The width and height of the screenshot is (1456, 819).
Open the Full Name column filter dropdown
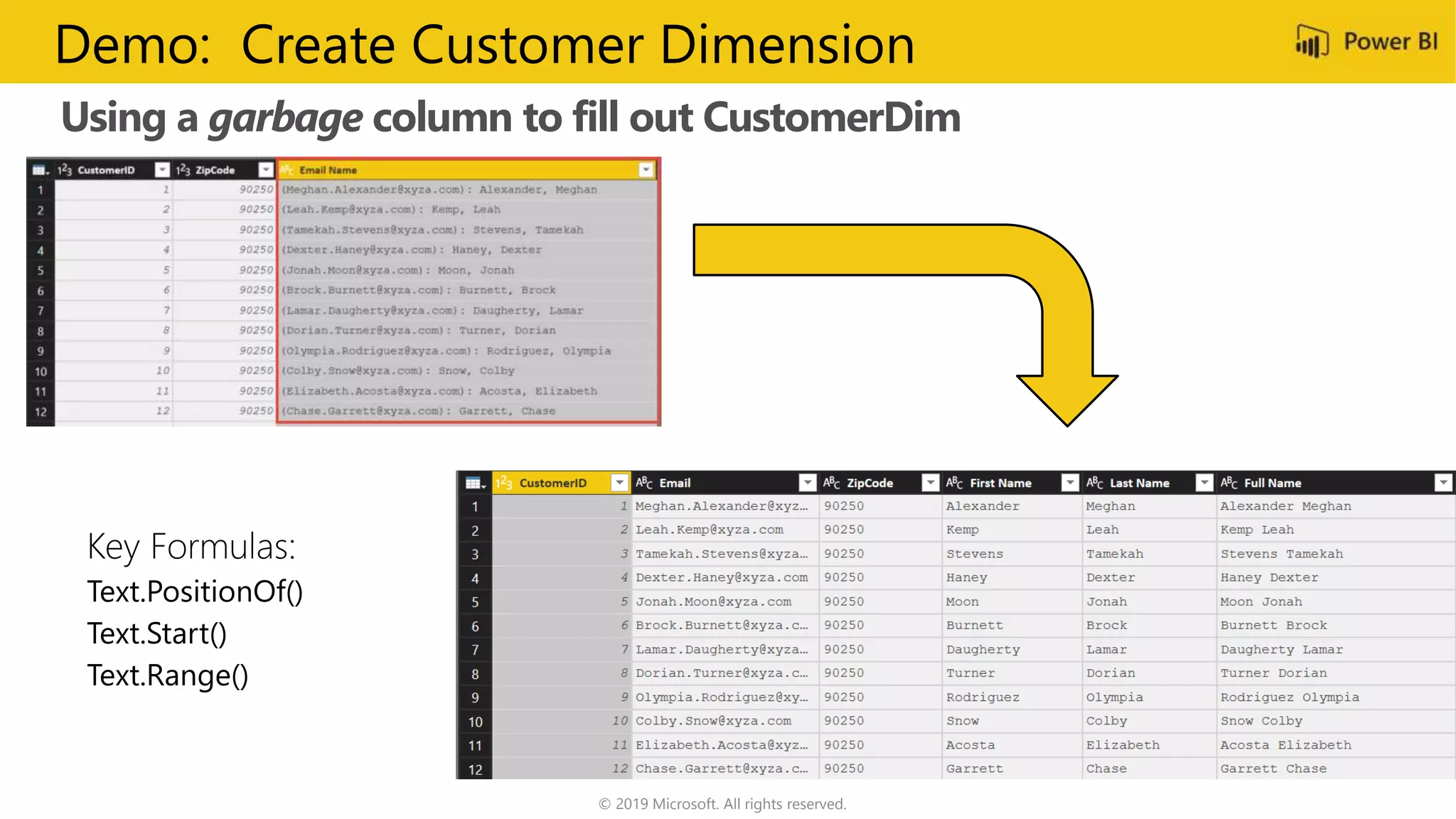coord(1443,483)
